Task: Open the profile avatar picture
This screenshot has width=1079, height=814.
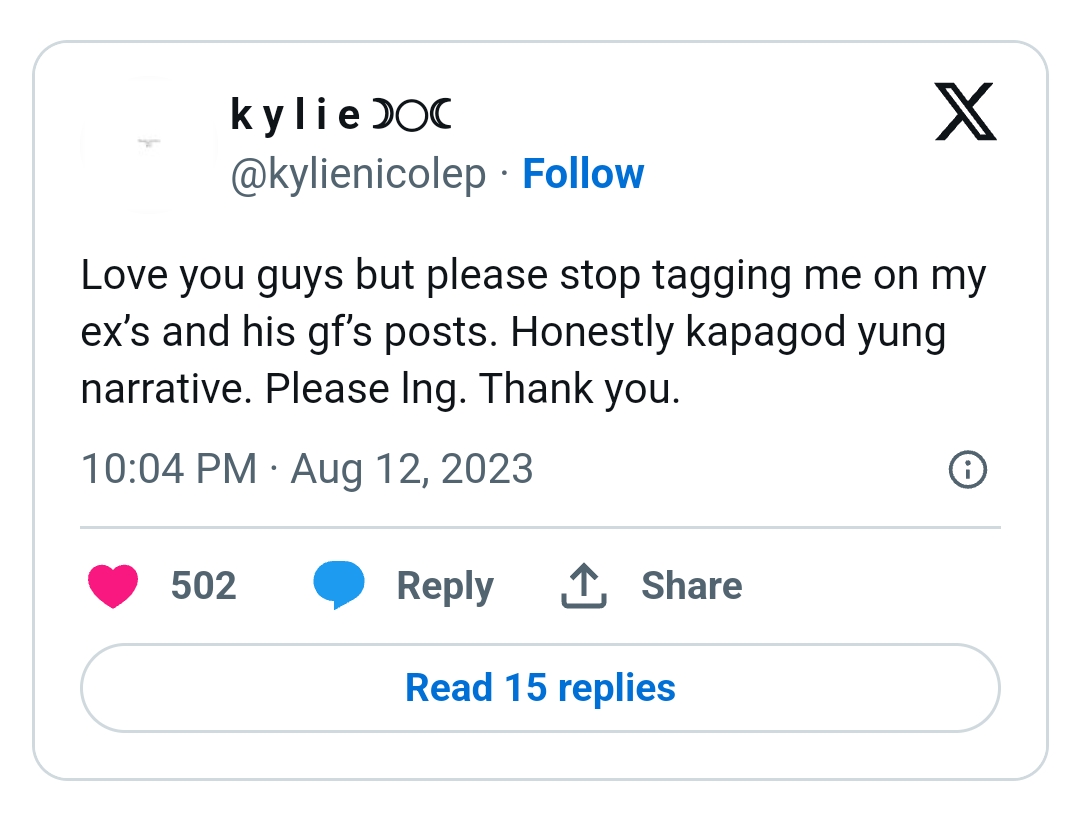Action: pos(149,144)
